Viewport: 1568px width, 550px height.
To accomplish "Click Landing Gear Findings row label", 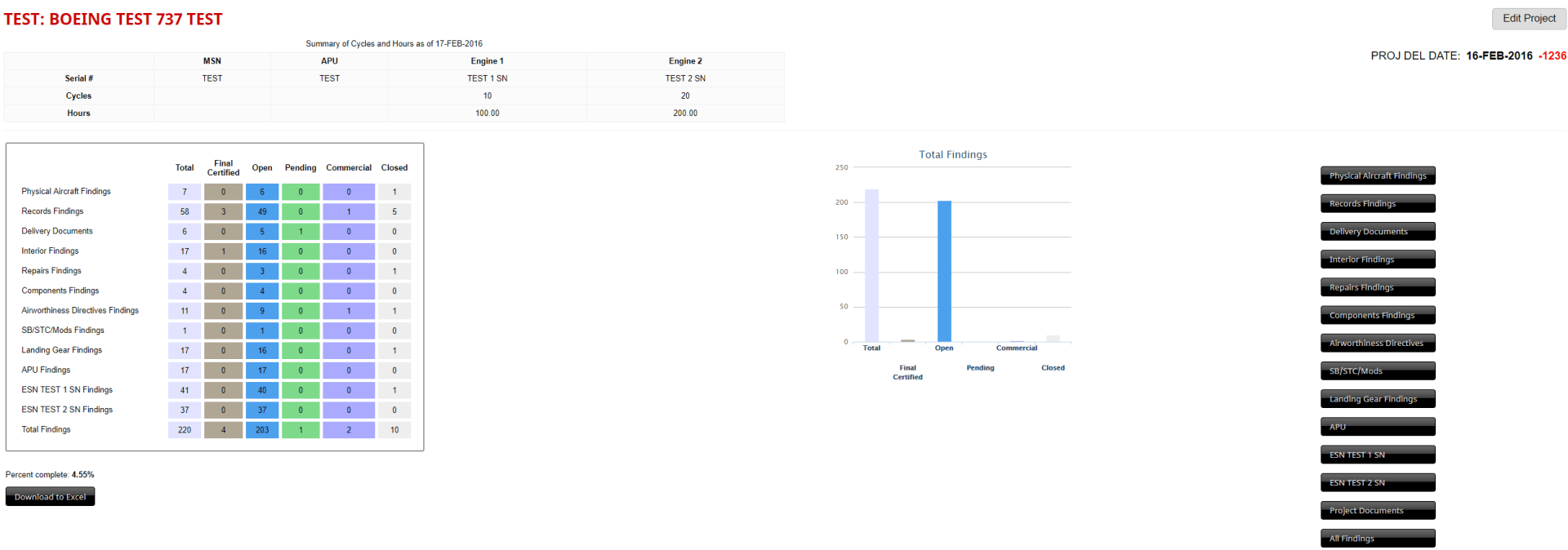I will (x=62, y=350).
